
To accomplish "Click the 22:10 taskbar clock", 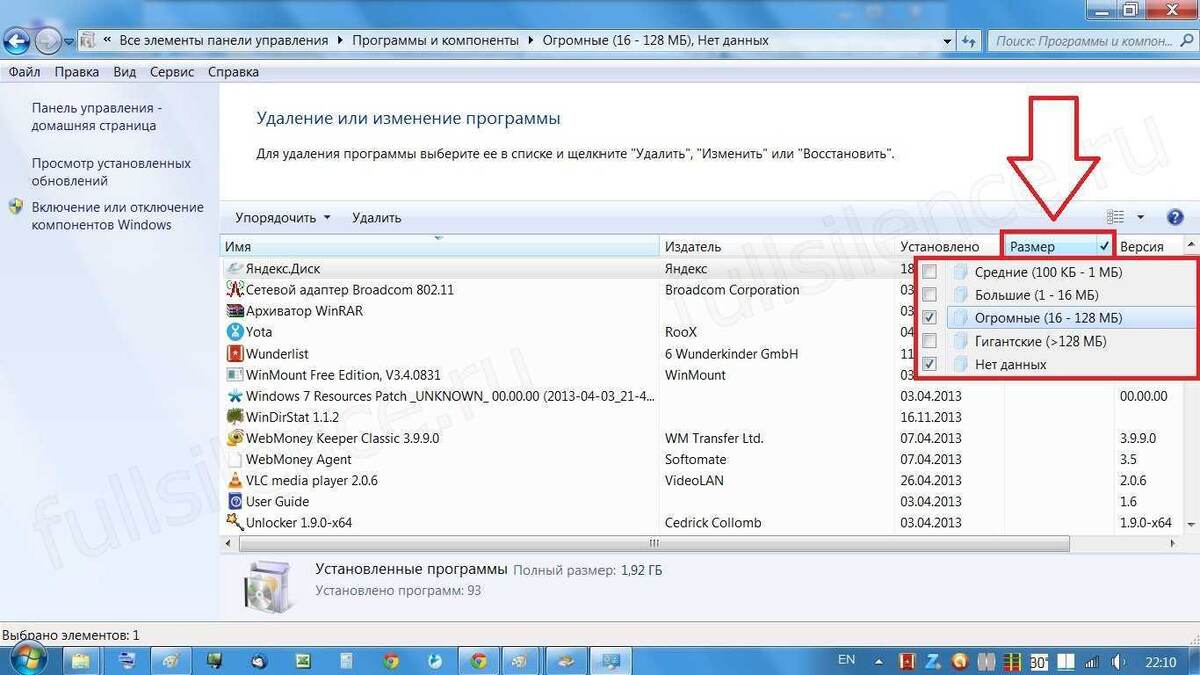I will 1160,661.
